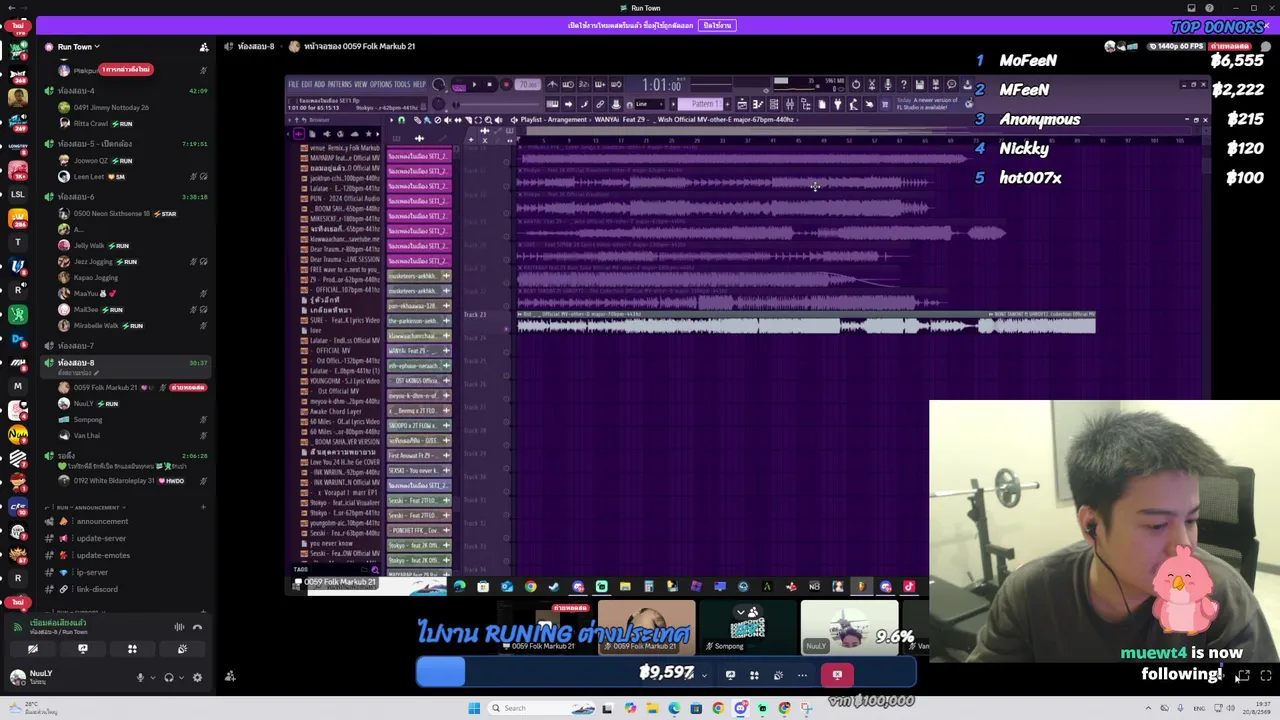Click the Thai notification banner button
The width and height of the screenshot is (1280, 720).
pyautogui.click(x=717, y=25)
